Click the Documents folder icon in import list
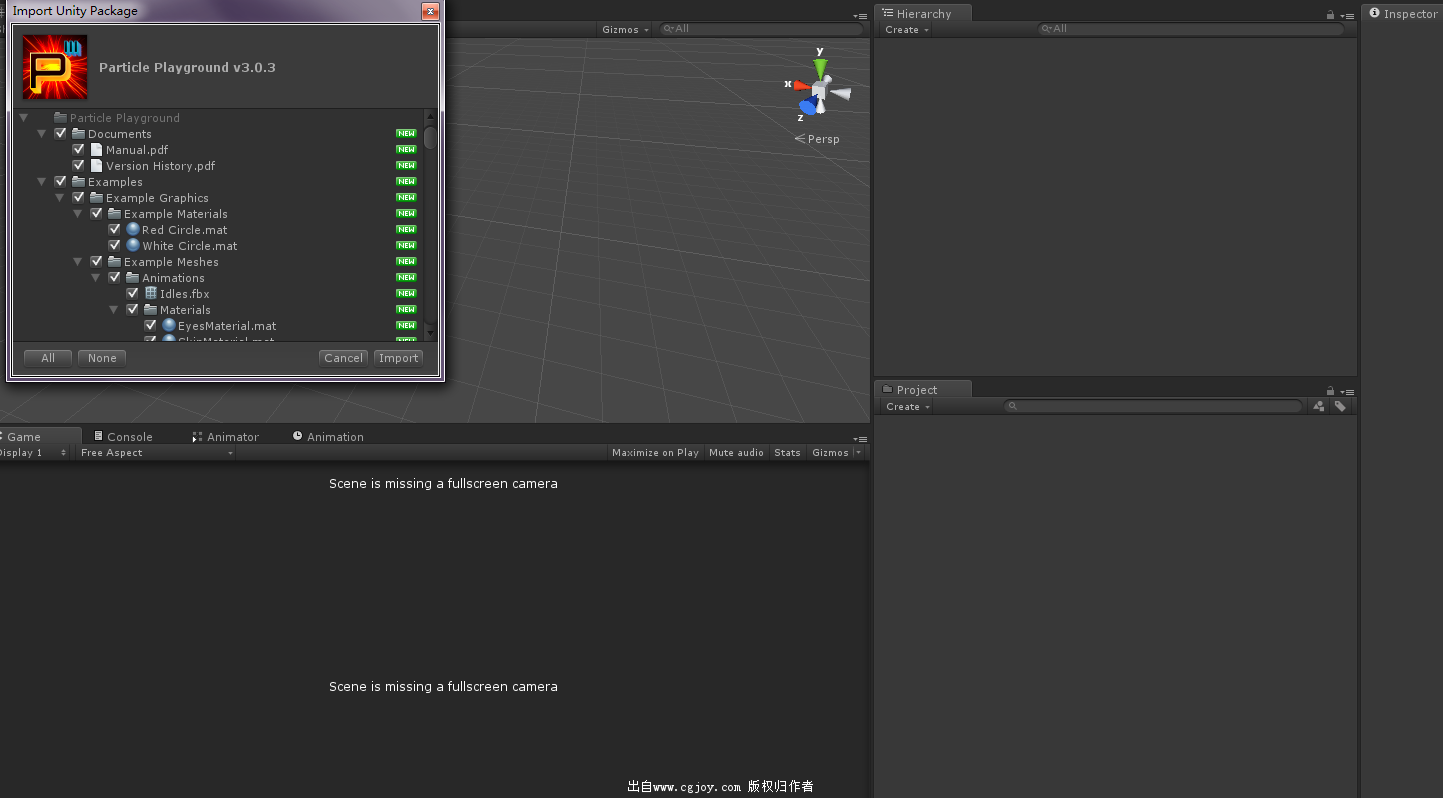 pos(78,133)
